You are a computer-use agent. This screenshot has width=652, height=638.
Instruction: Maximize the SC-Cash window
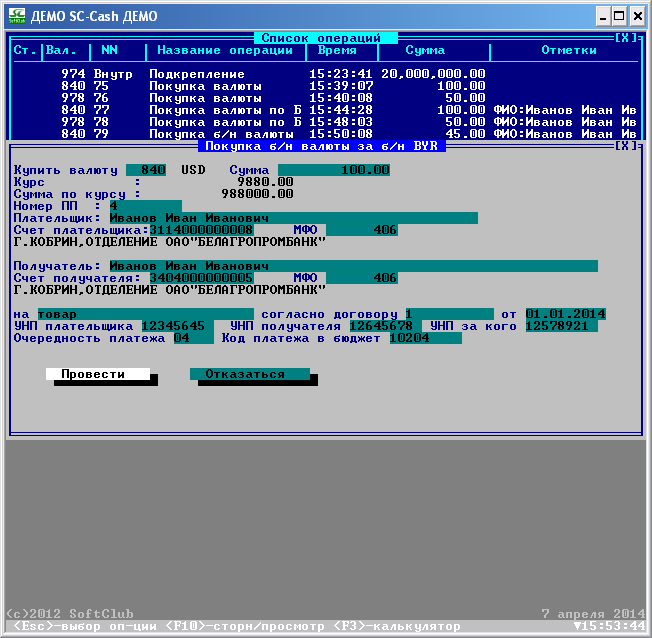pos(620,17)
